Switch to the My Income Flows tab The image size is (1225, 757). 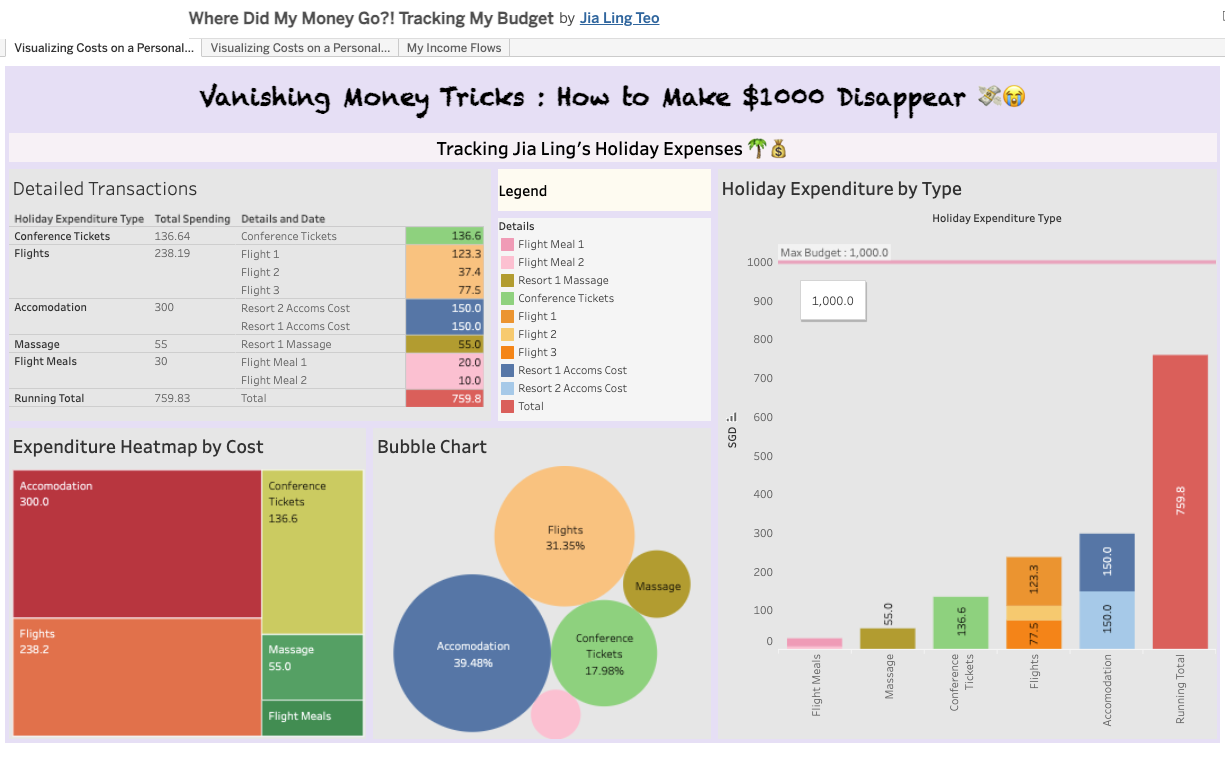(454, 48)
